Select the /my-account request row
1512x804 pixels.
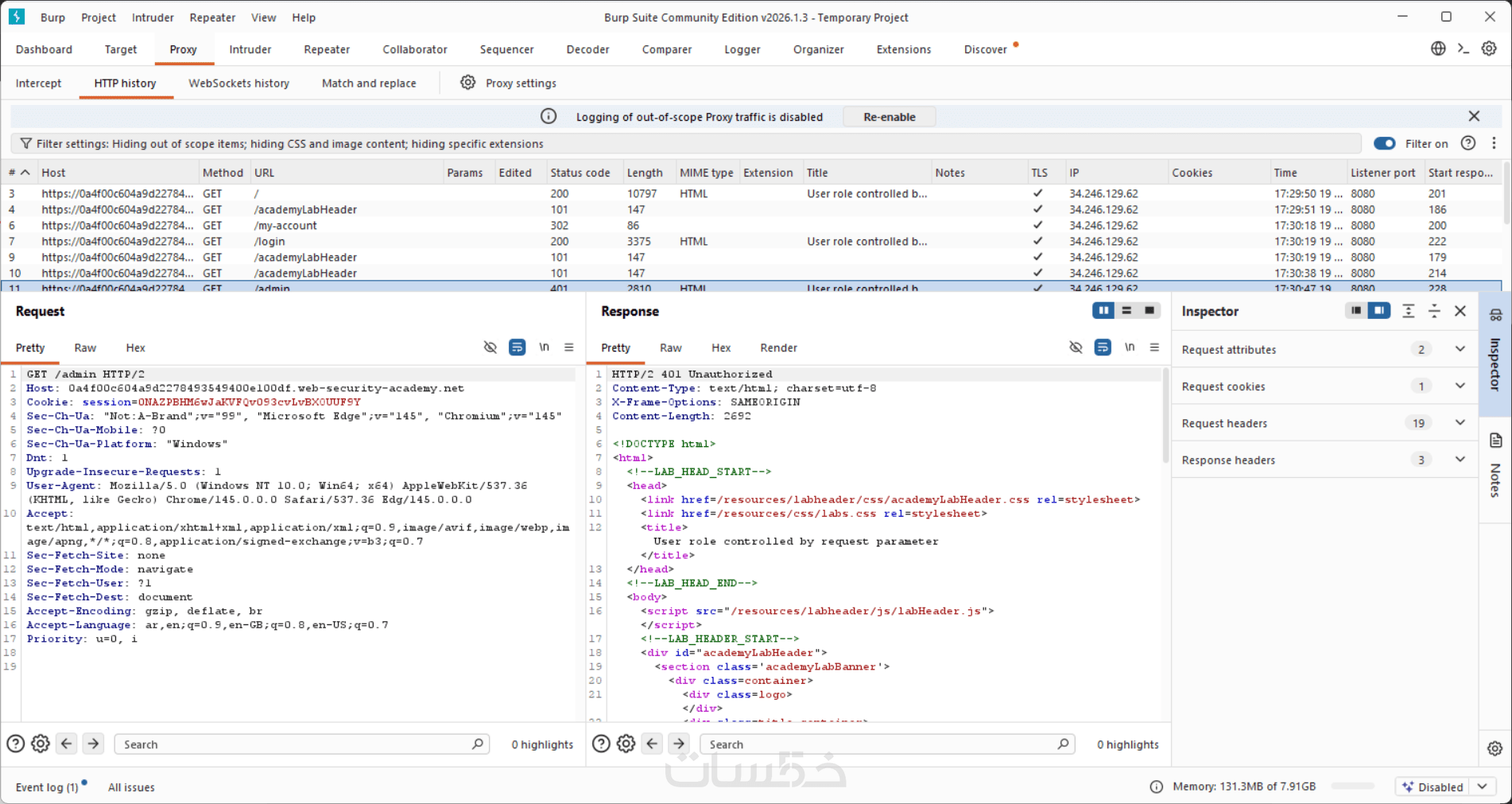click(751, 225)
